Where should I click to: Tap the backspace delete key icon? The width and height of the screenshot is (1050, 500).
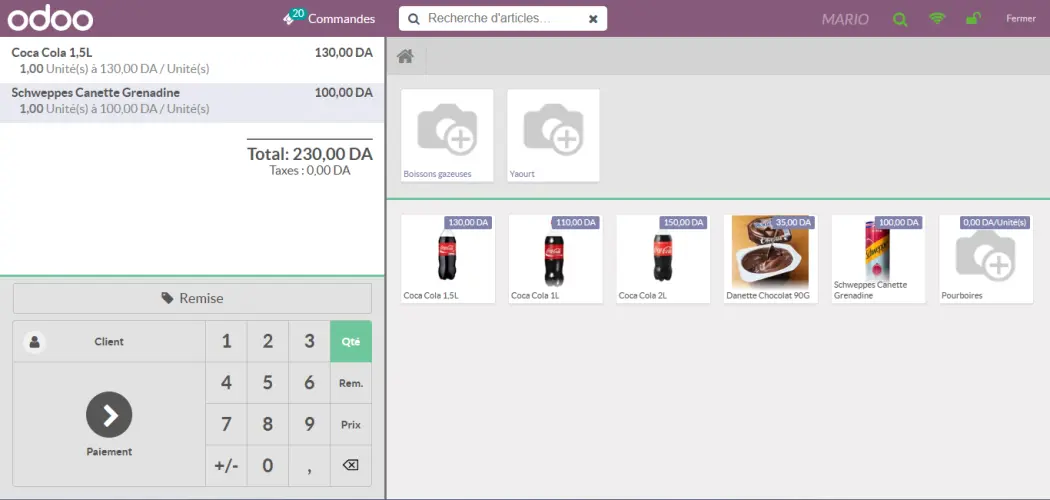(351, 465)
